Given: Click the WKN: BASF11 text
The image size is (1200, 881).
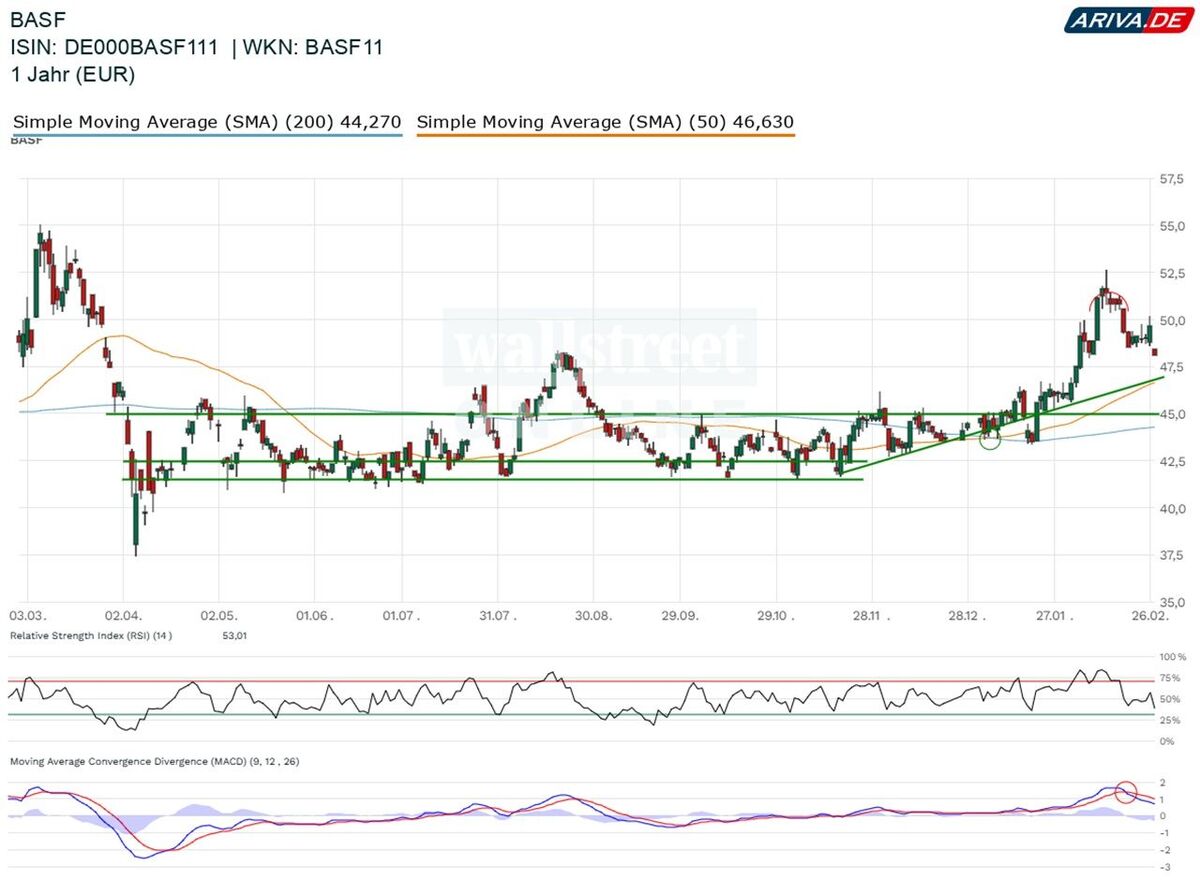Looking at the screenshot, I should (x=315, y=47).
